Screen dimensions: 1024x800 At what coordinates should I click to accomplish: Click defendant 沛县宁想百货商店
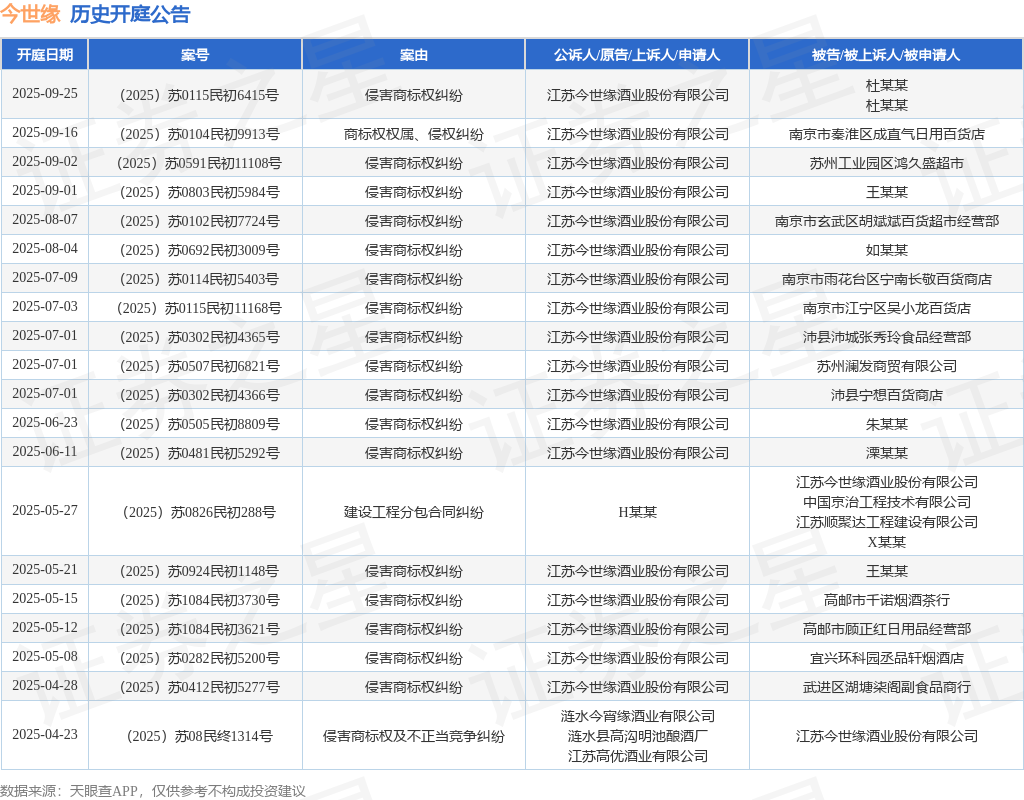[886, 396]
